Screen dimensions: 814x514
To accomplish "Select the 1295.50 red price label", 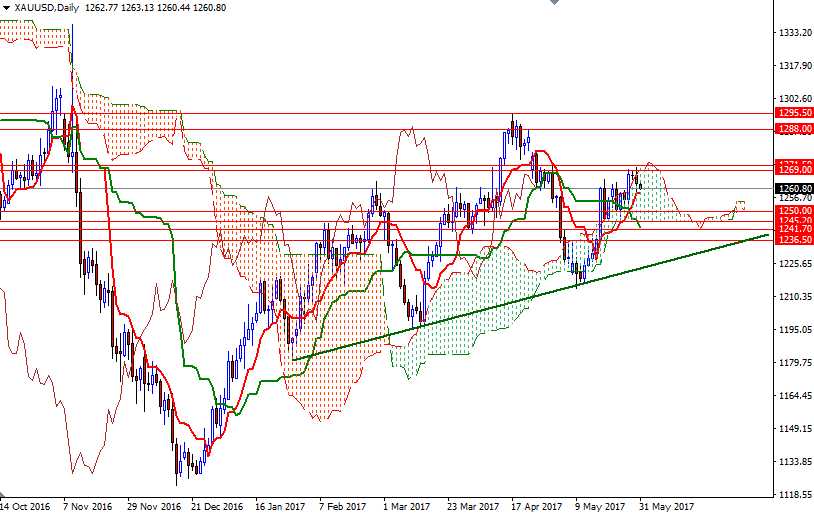I will (793, 114).
